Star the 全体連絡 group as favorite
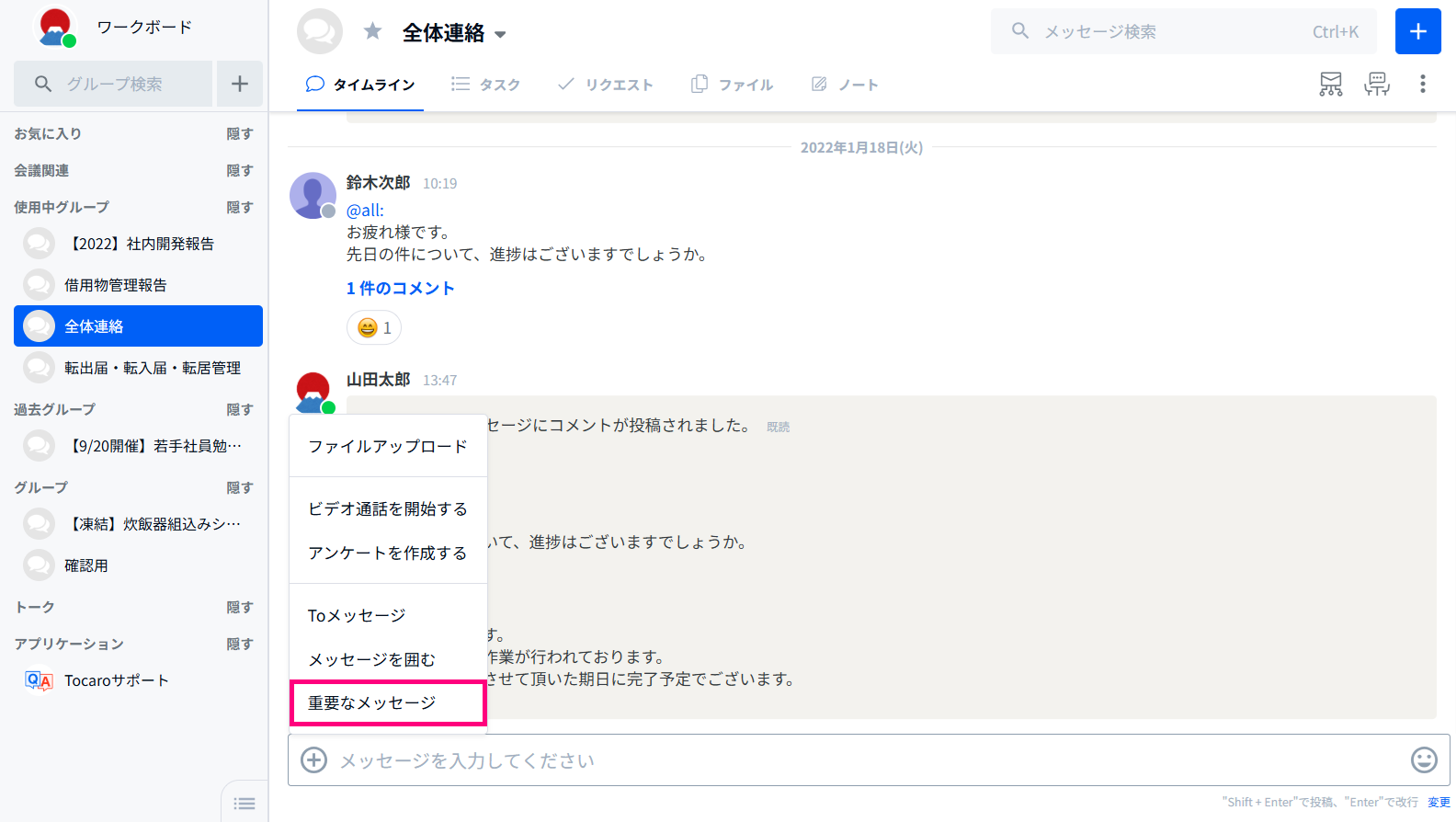Image resolution: width=1456 pixels, height=822 pixels. coord(372,32)
